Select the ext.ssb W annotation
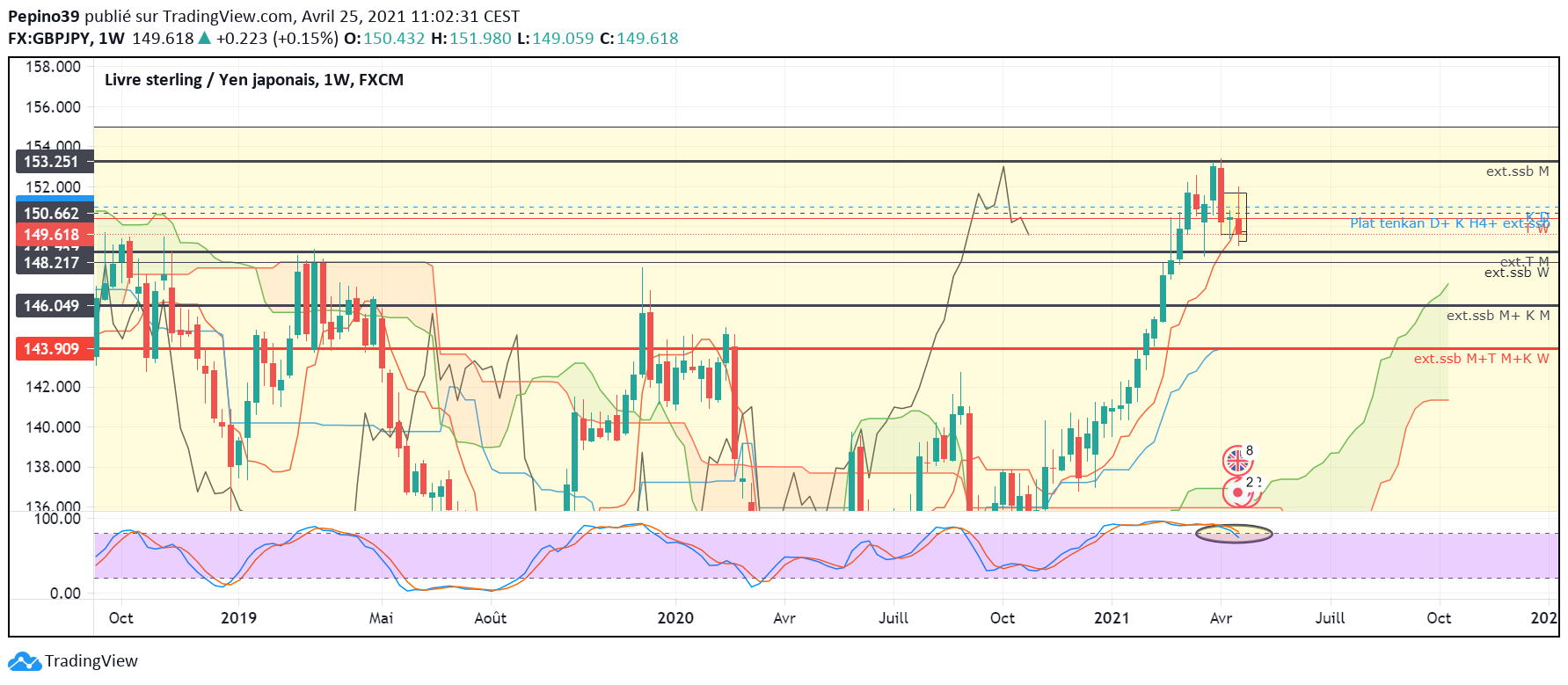The height and width of the screenshot is (685, 1568). pyautogui.click(x=1517, y=273)
